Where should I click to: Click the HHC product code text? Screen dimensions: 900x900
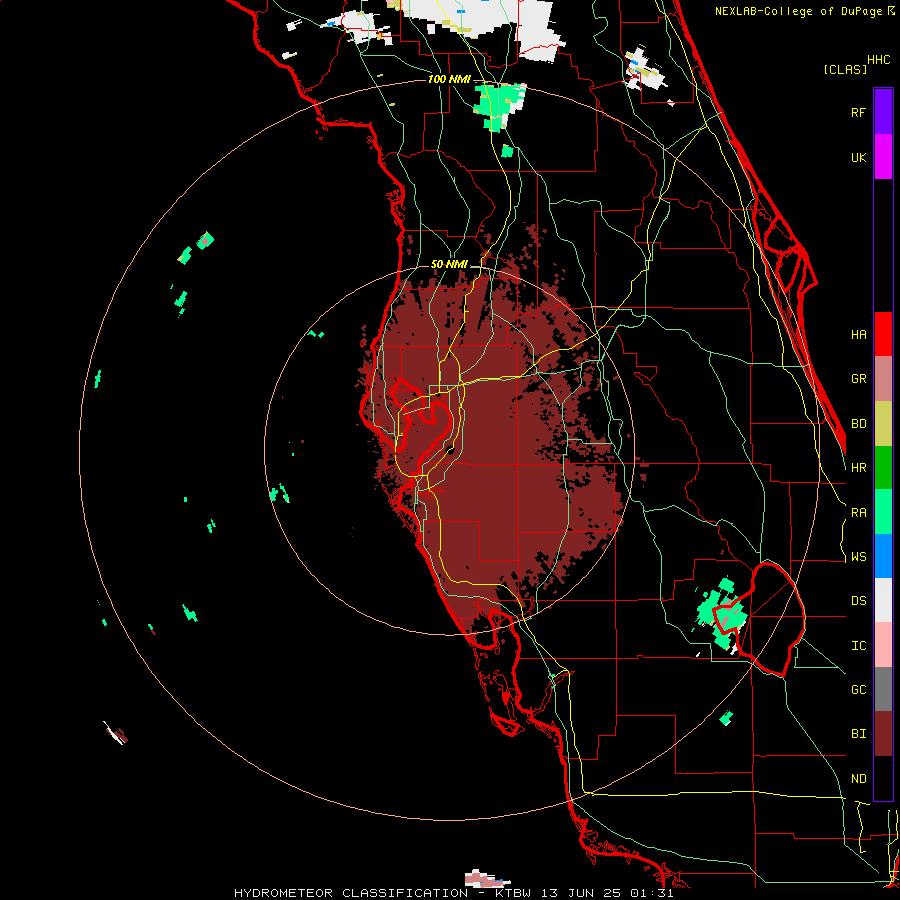click(878, 60)
